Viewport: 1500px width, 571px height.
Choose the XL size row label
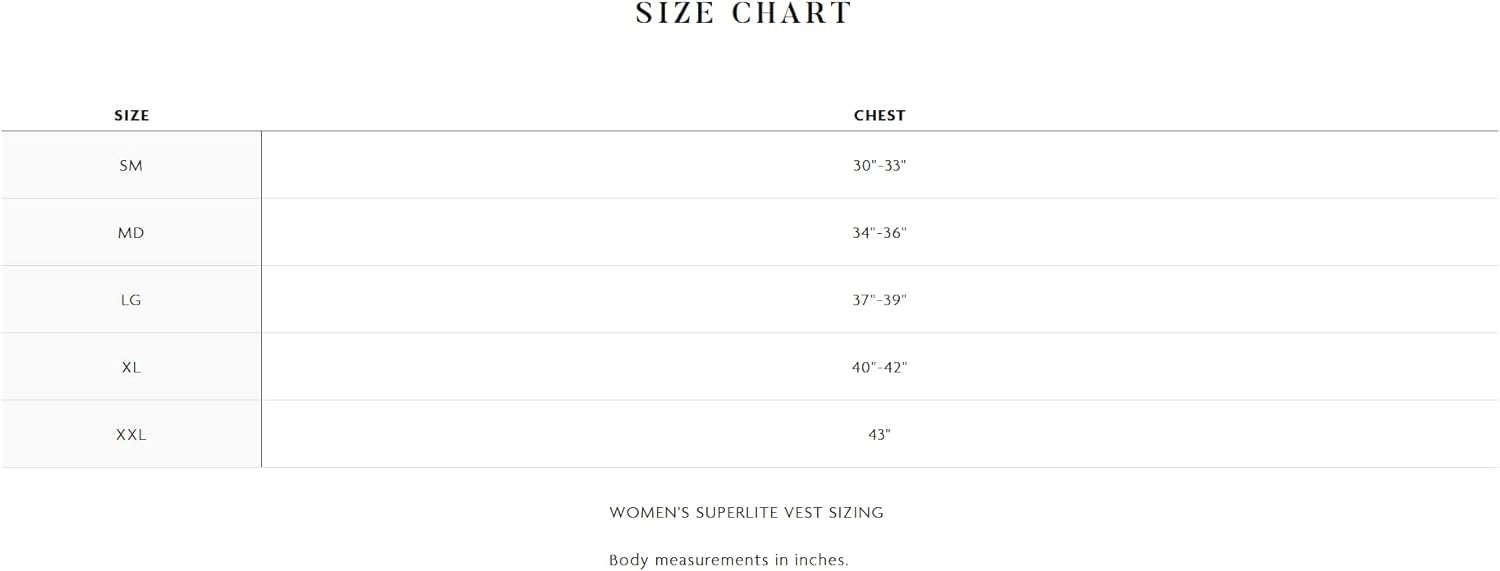coord(131,367)
